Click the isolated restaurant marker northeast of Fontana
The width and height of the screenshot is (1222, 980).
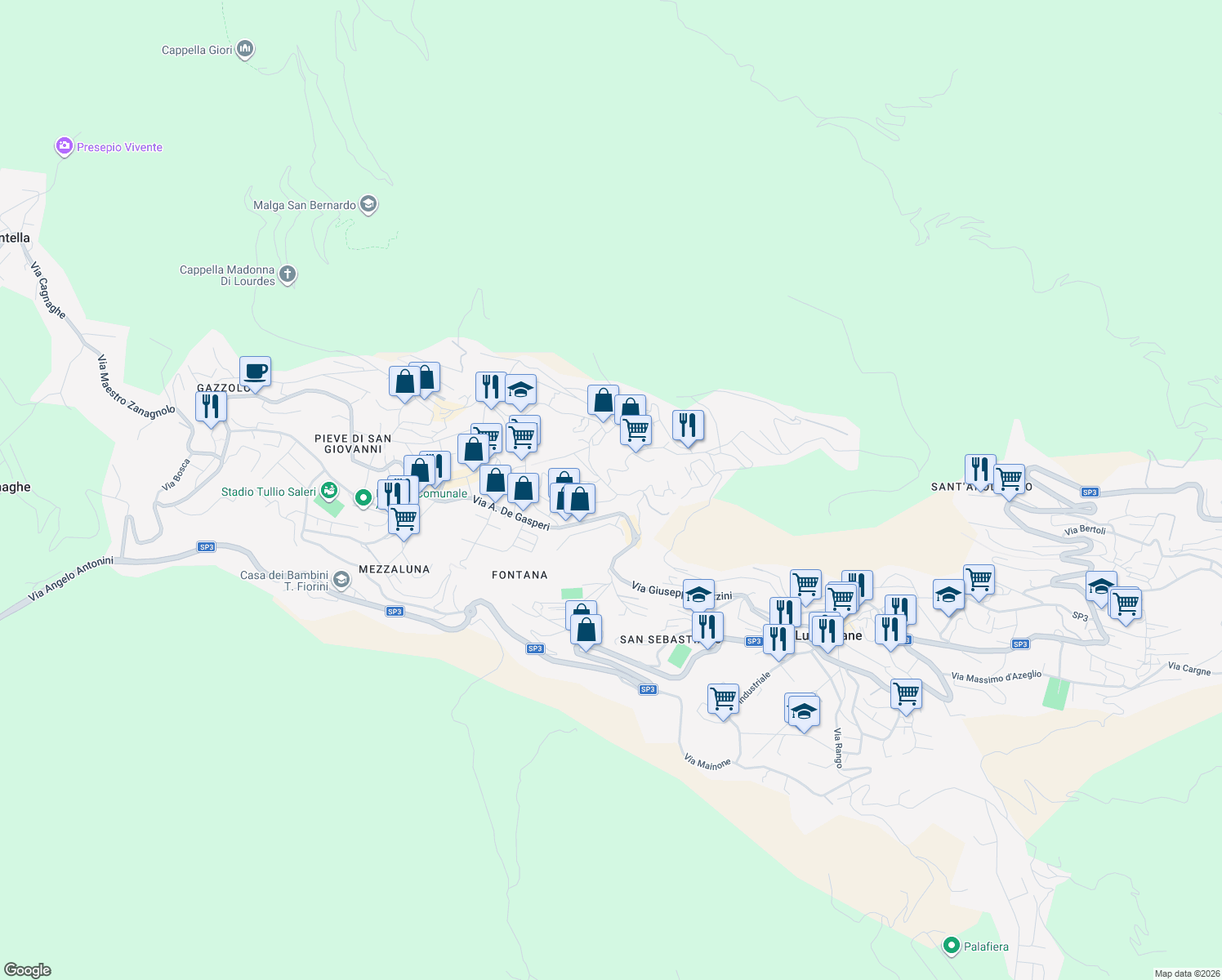(x=688, y=426)
